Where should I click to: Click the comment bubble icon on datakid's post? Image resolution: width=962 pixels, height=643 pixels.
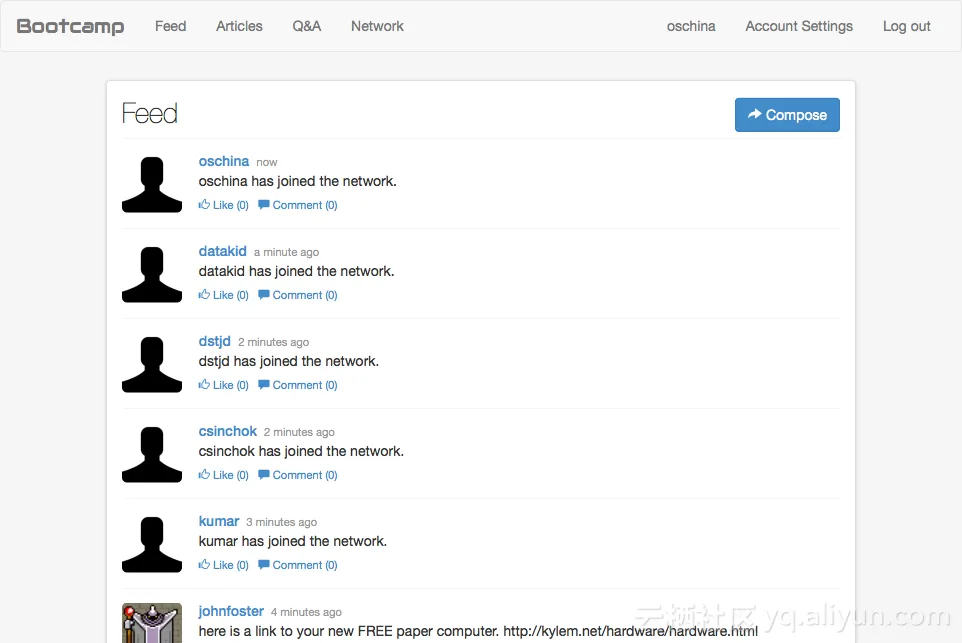264,295
